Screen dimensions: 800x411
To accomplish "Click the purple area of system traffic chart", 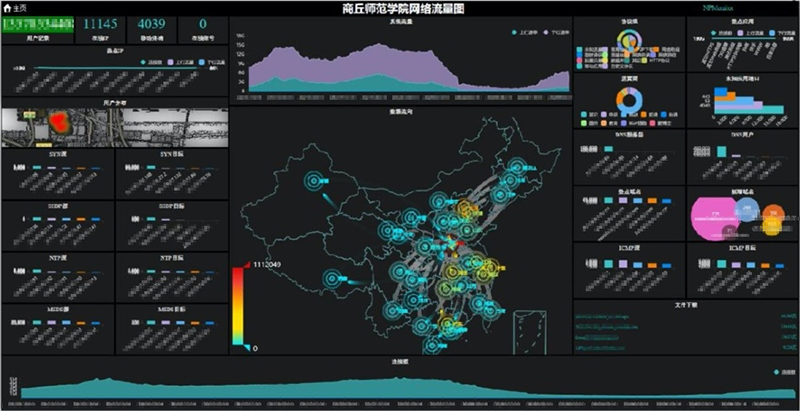I will [378, 61].
